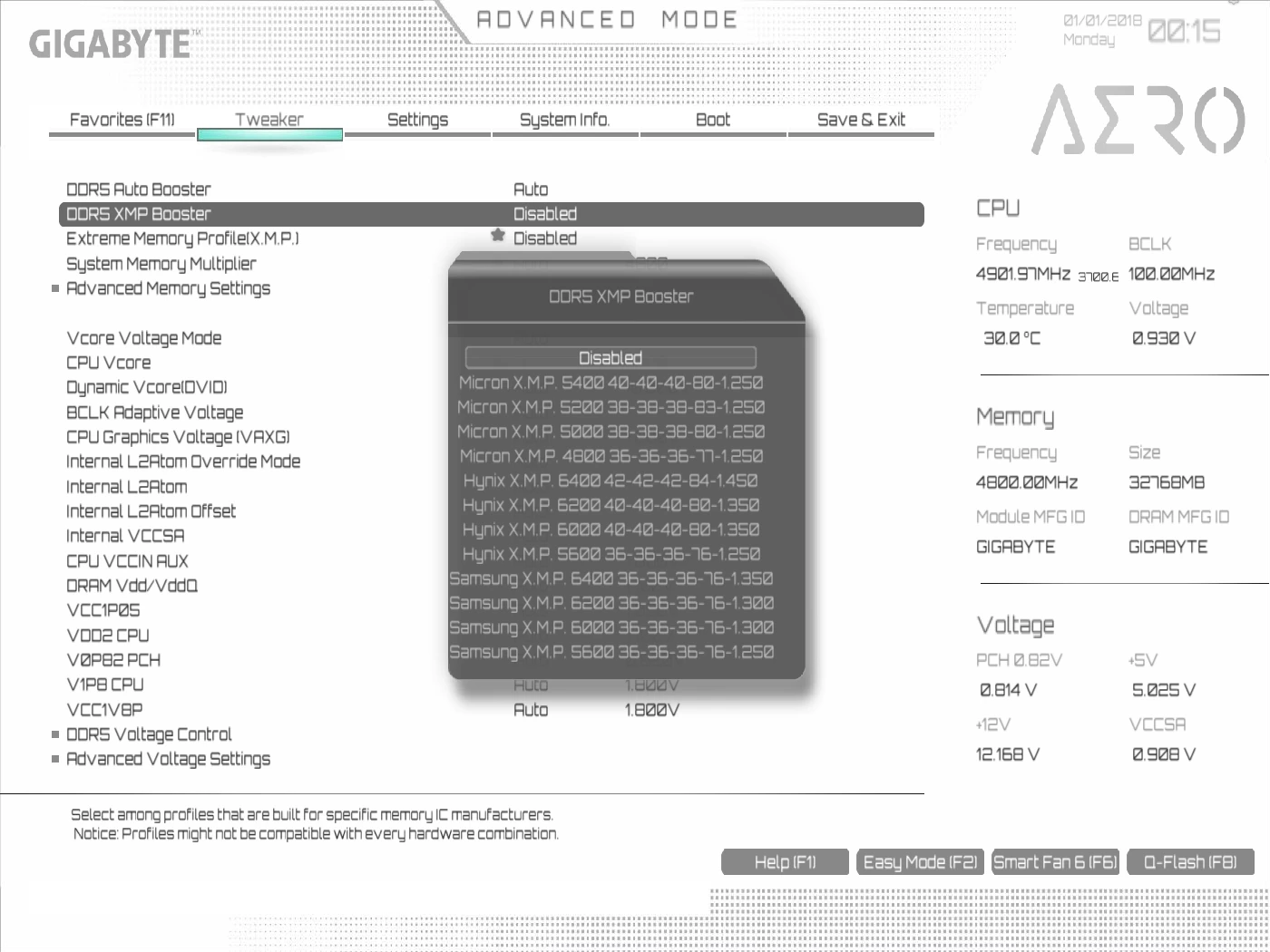The height and width of the screenshot is (952, 1270).
Task: Select System Memory Multiplier setting
Action: (x=161, y=264)
